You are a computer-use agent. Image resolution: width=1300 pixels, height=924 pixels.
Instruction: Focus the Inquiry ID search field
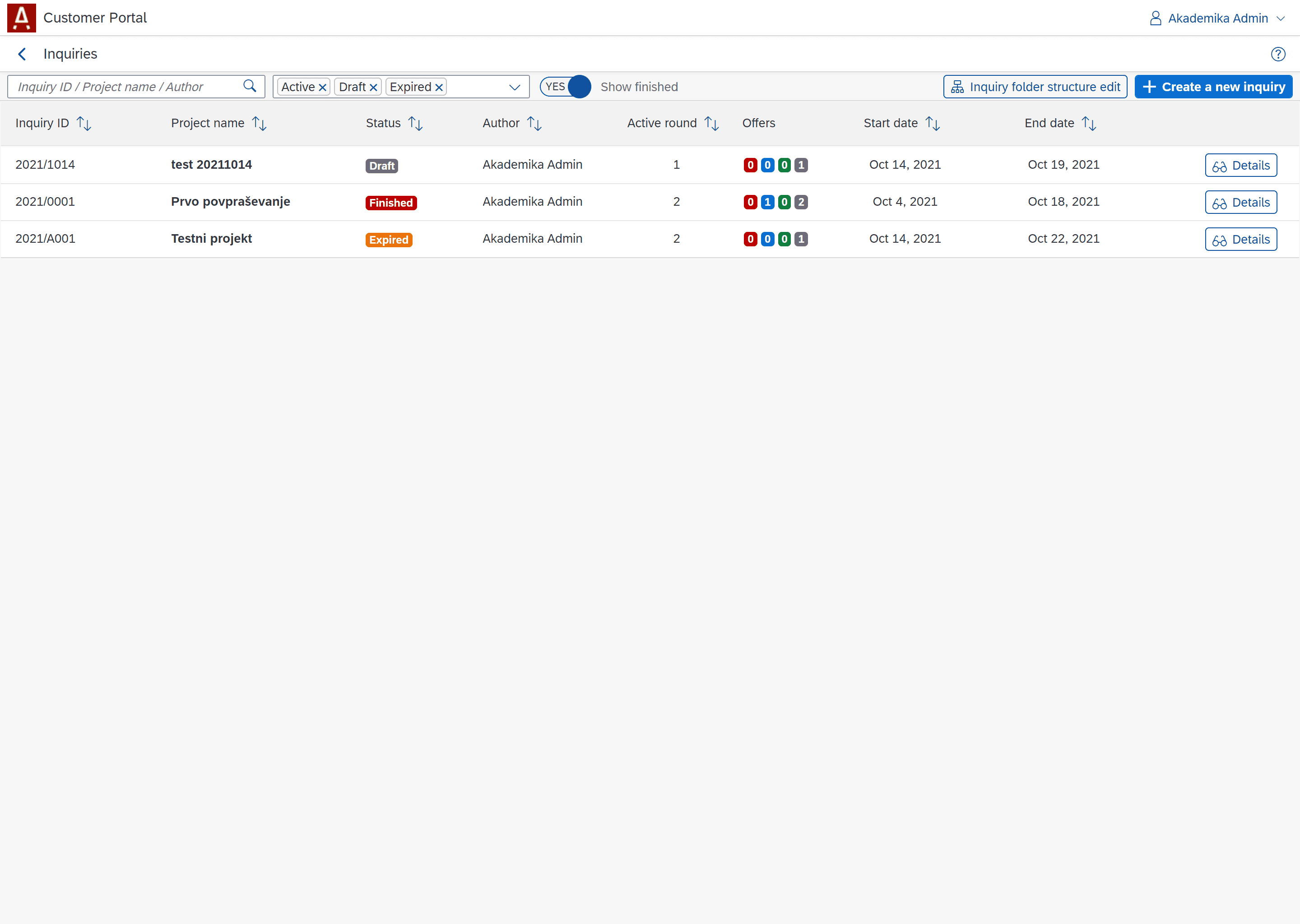click(x=125, y=87)
